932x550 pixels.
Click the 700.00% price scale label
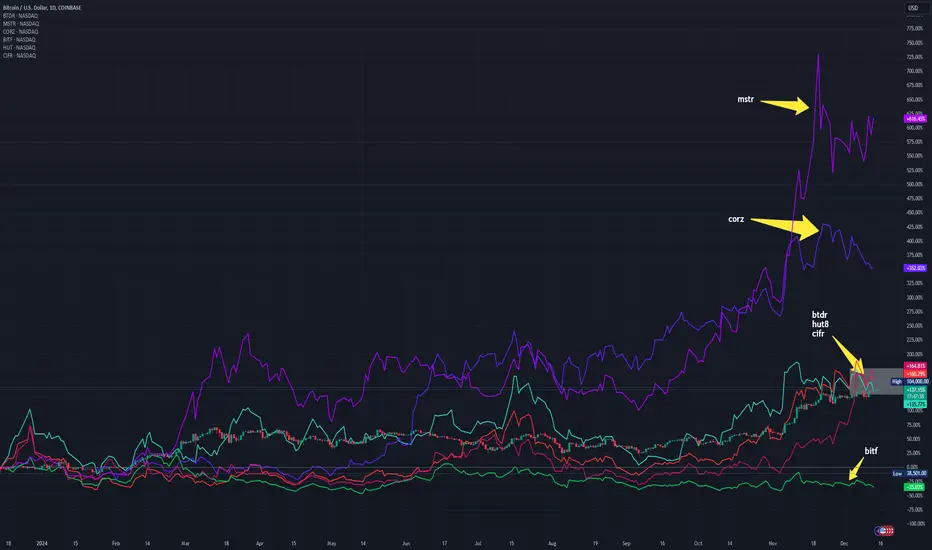point(915,71)
